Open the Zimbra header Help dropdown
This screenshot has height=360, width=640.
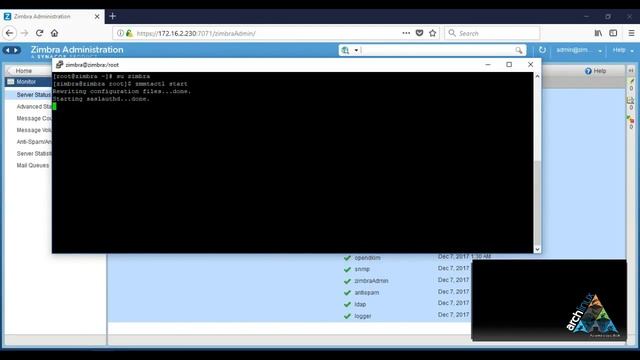pos(623,50)
